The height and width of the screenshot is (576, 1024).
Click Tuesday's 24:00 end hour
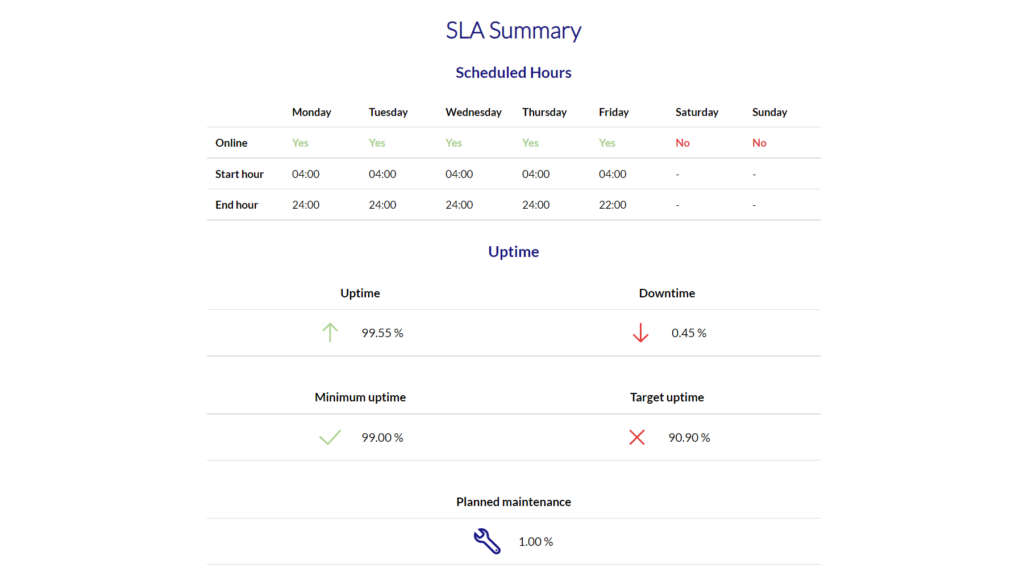382,205
